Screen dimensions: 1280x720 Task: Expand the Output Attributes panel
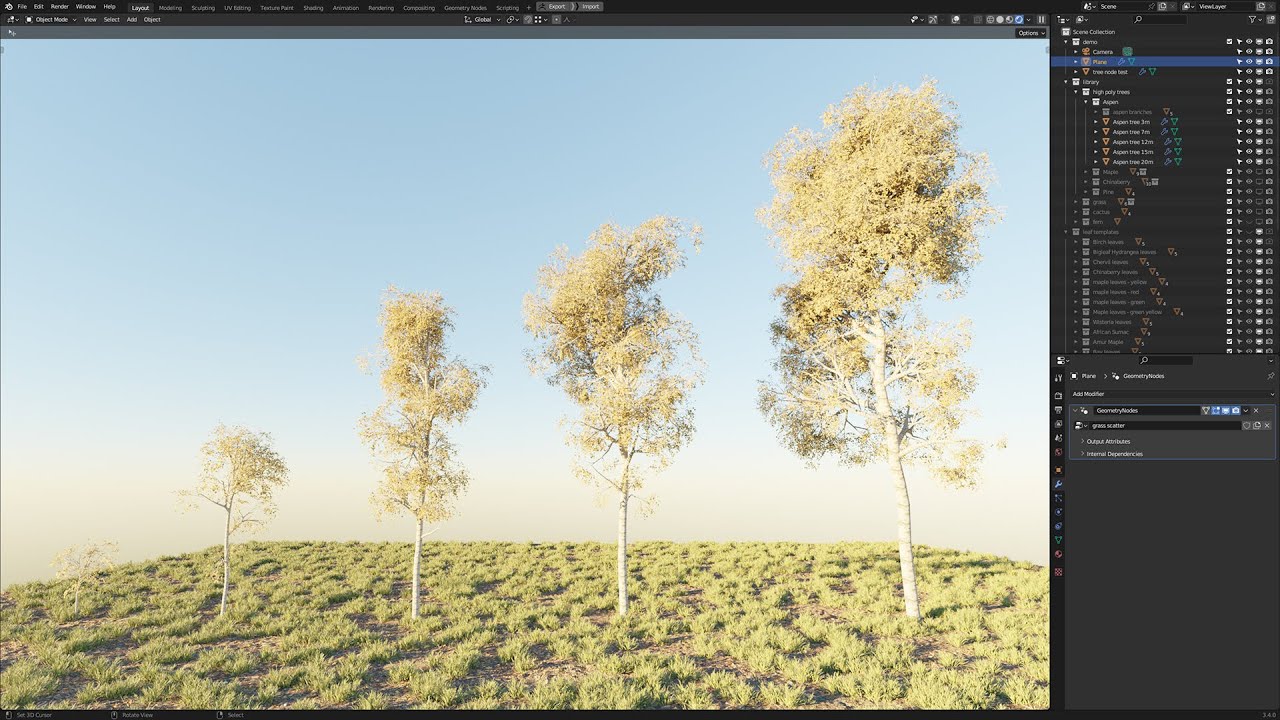tap(1108, 441)
